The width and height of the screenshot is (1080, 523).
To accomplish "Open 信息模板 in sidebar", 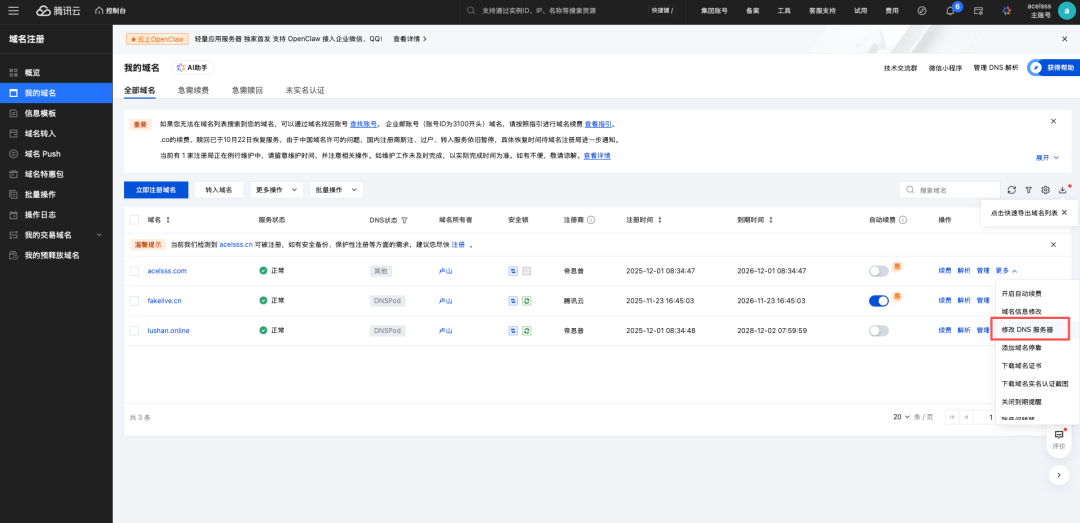I will pos(56,113).
